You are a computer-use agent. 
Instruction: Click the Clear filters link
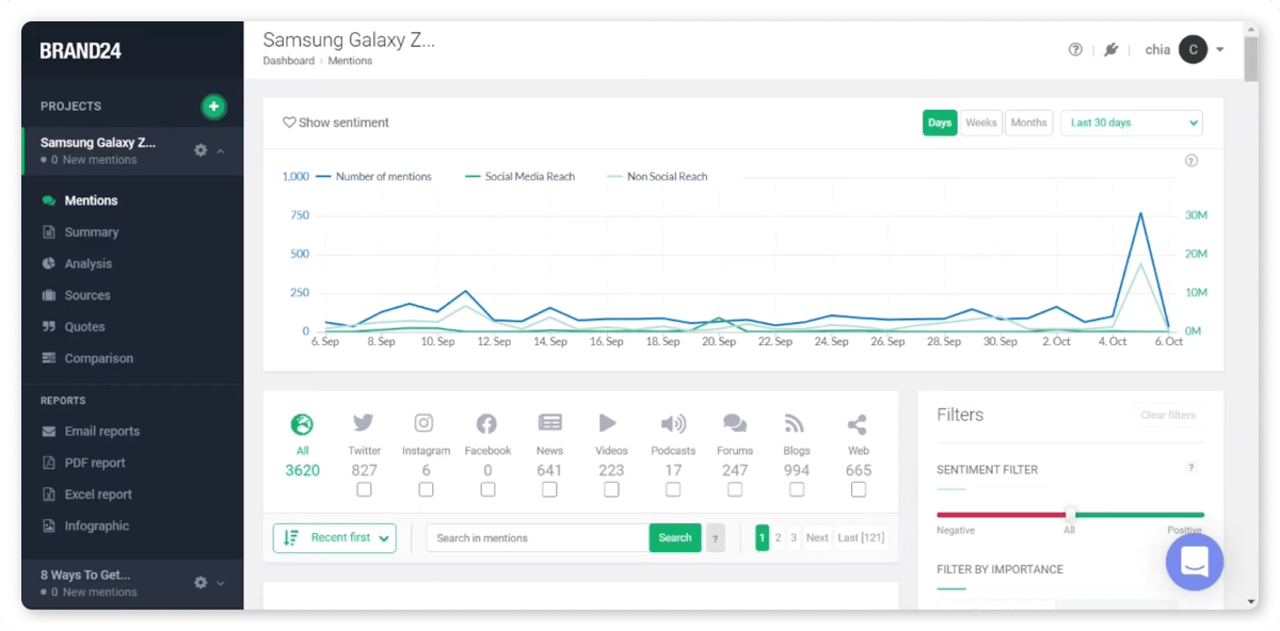coord(1167,414)
